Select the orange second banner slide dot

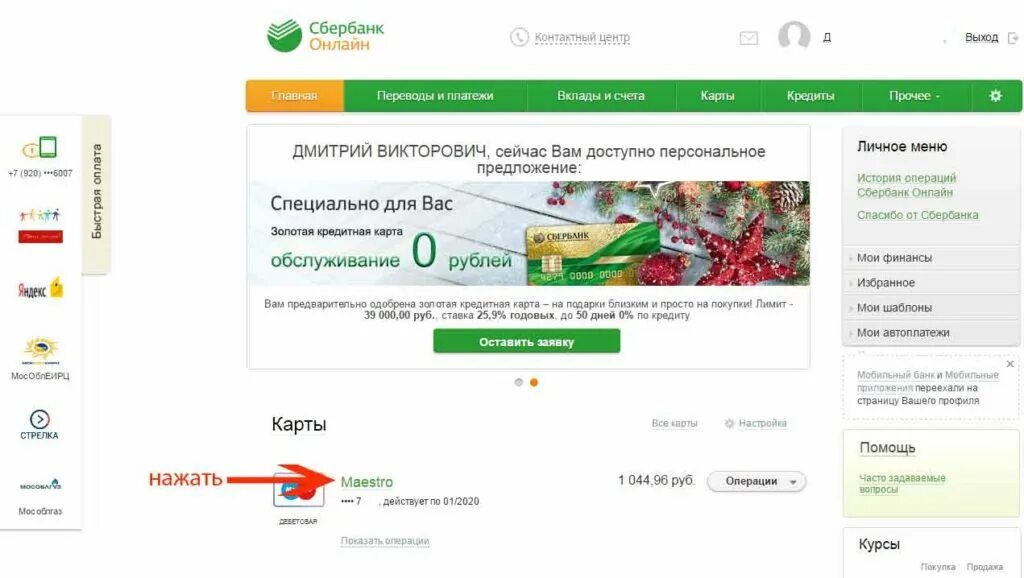[x=534, y=382]
